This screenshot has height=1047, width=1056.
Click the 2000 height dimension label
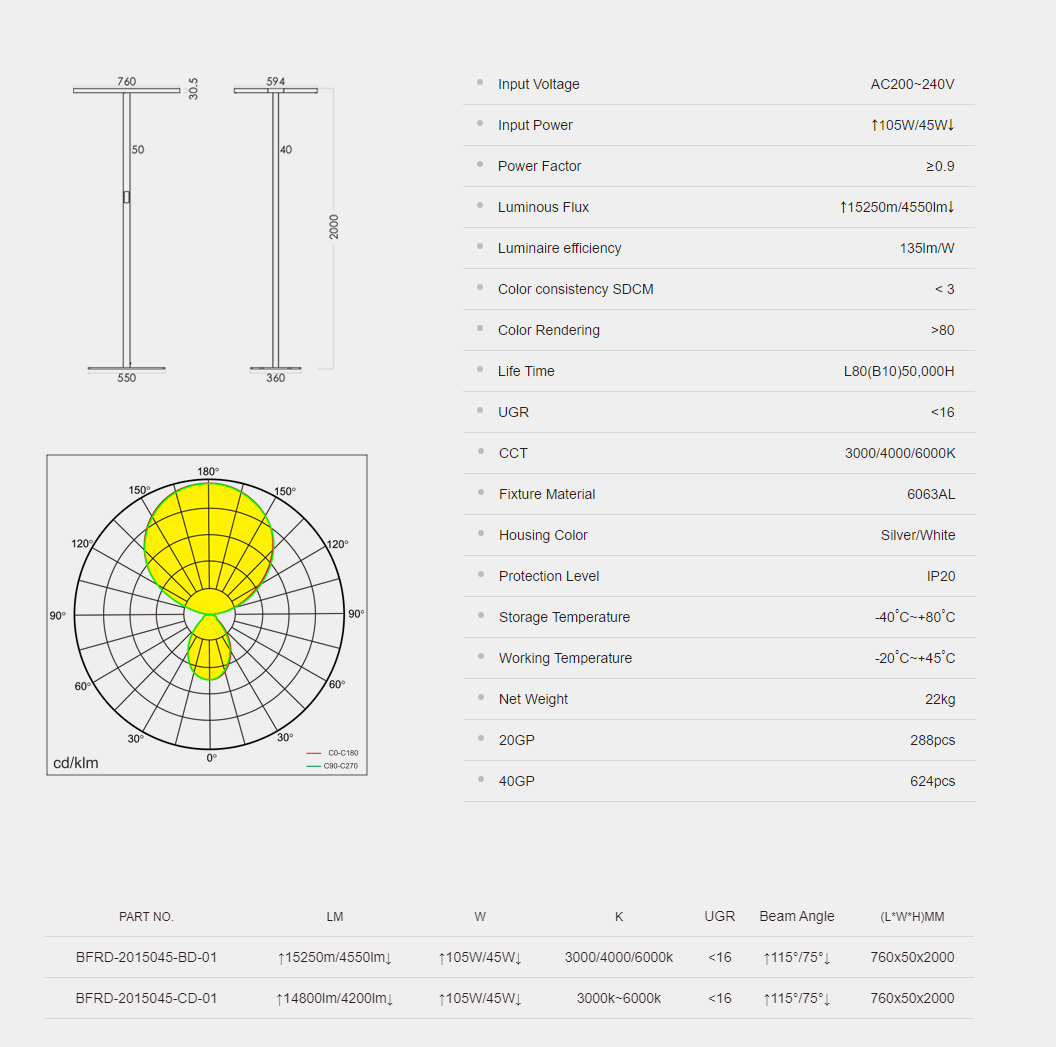pyautogui.click(x=334, y=226)
